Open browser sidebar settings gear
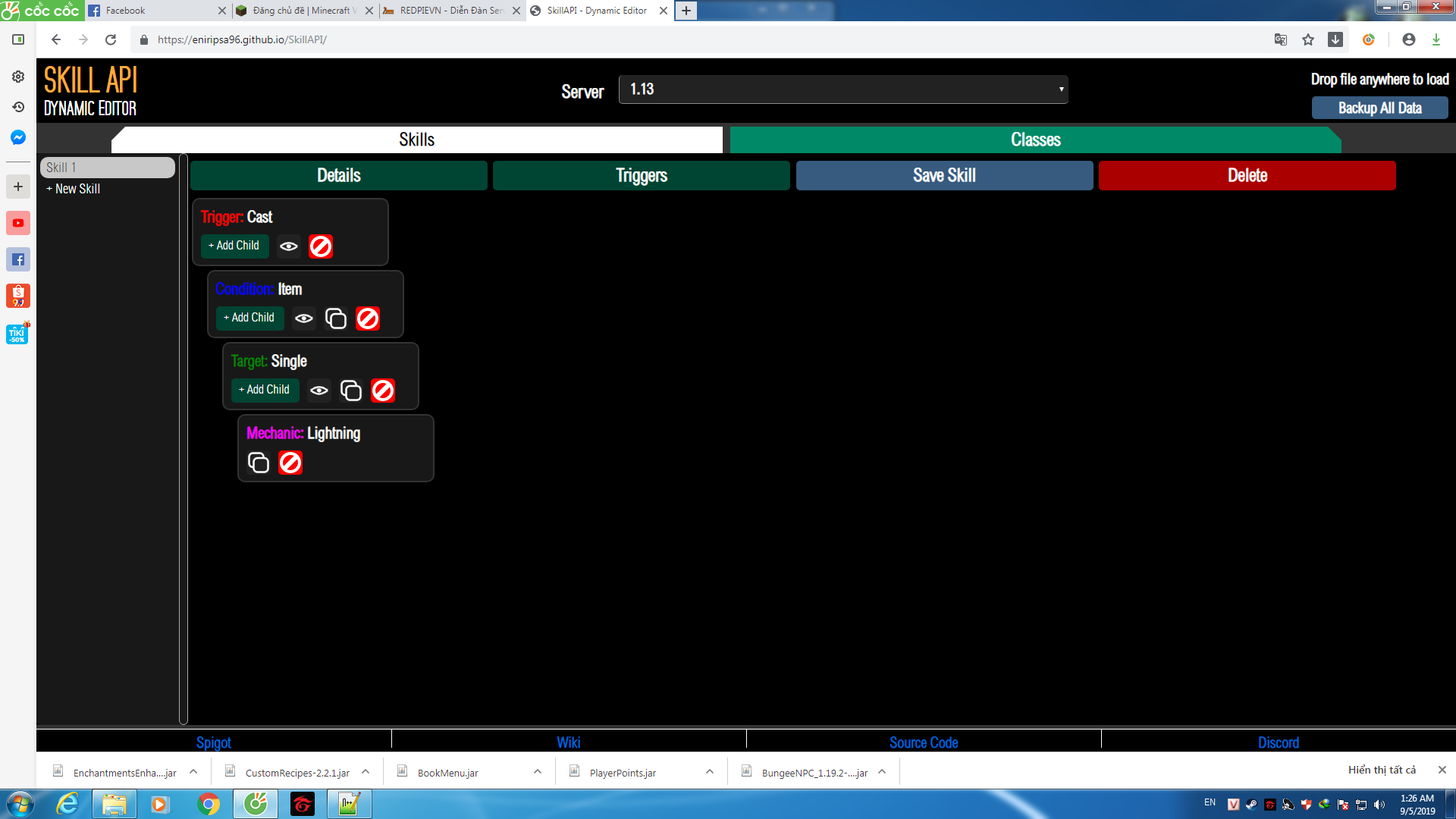Image resolution: width=1456 pixels, height=819 pixels. coord(18,77)
